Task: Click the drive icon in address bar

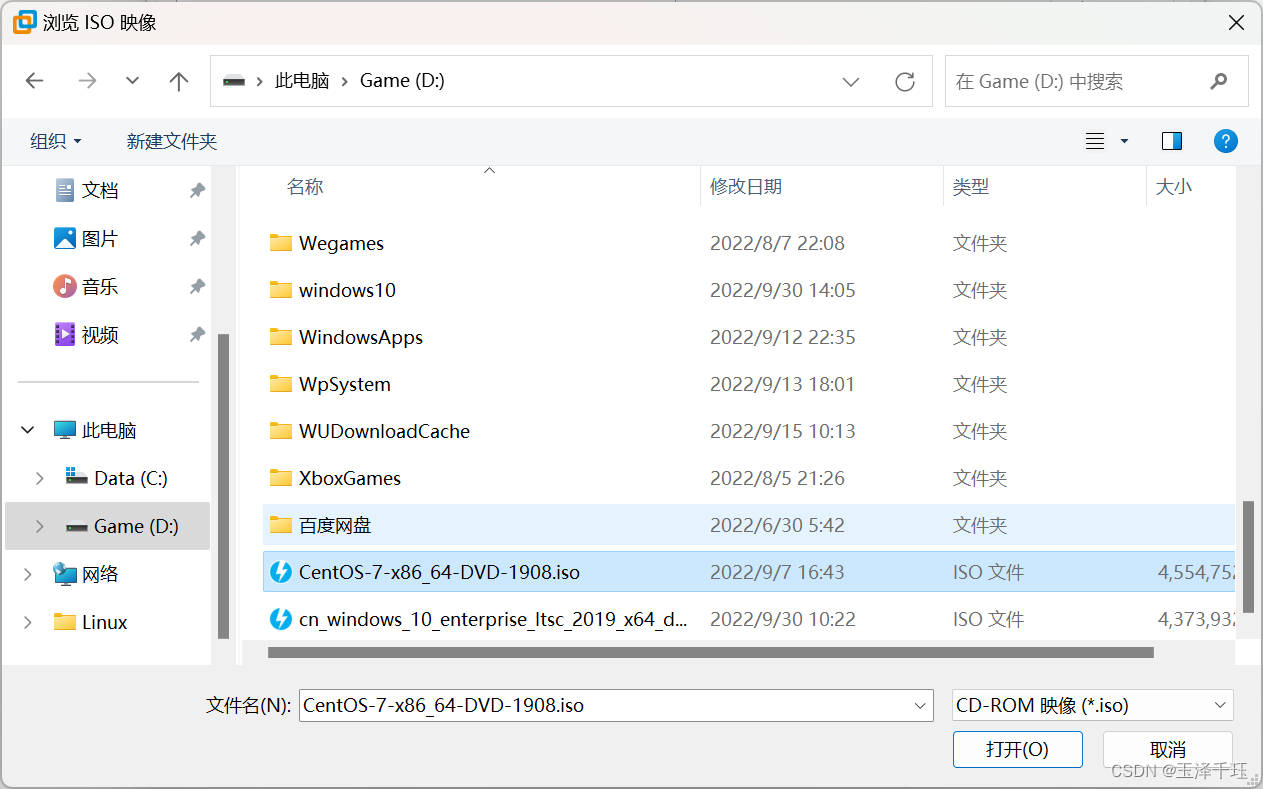Action: pos(234,81)
